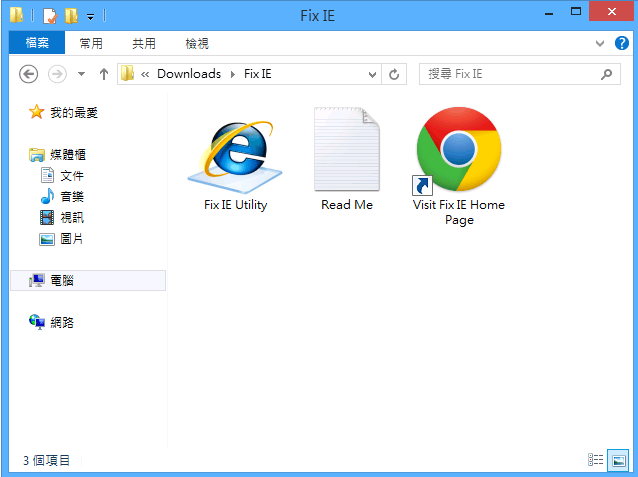This screenshot has width=638, height=477.
Task: Go back with the Back arrow button
Action: coord(28,74)
